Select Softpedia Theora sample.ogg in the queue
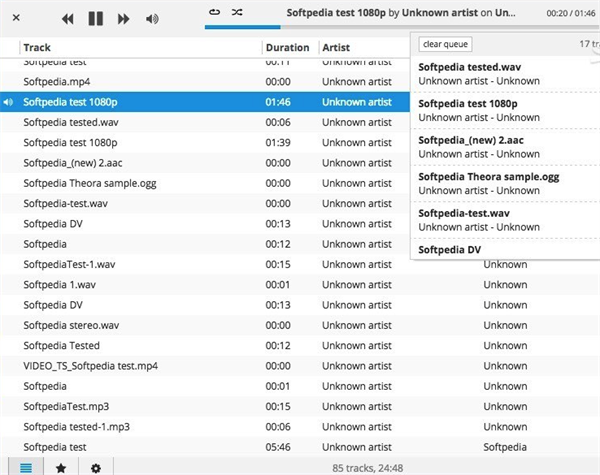 point(505,183)
